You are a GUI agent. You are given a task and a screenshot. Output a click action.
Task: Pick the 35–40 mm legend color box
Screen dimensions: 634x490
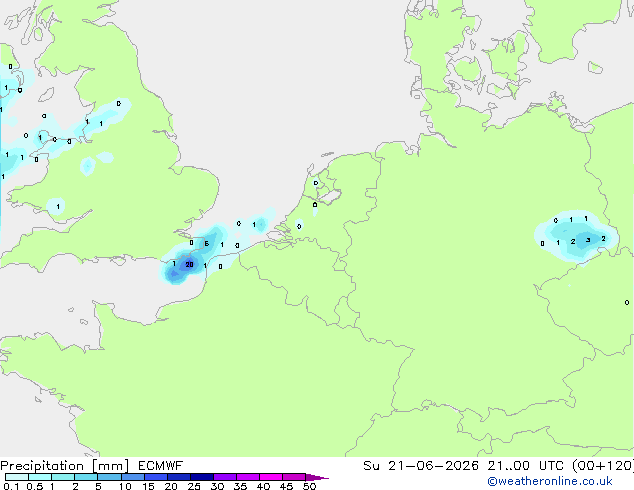(247, 477)
